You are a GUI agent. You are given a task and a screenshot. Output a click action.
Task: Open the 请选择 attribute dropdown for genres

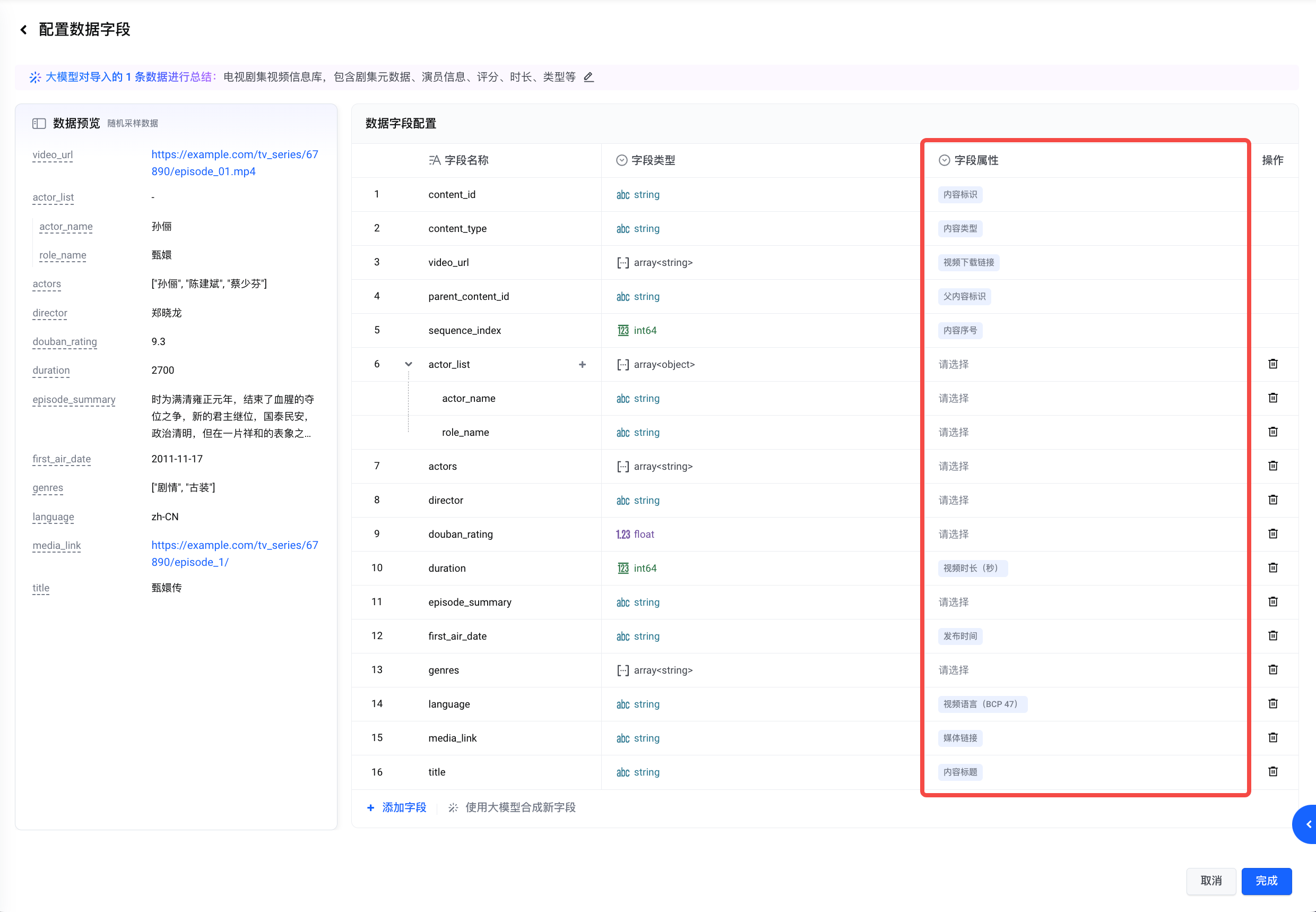click(953, 670)
